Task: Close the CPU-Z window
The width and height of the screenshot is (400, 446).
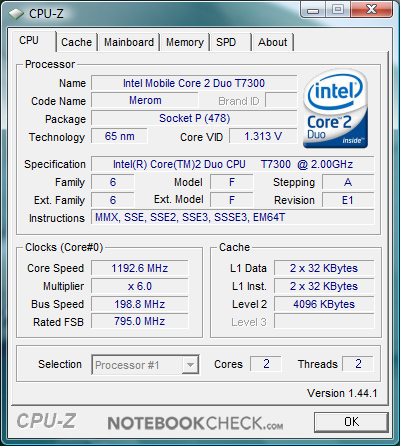Action: (372, 10)
